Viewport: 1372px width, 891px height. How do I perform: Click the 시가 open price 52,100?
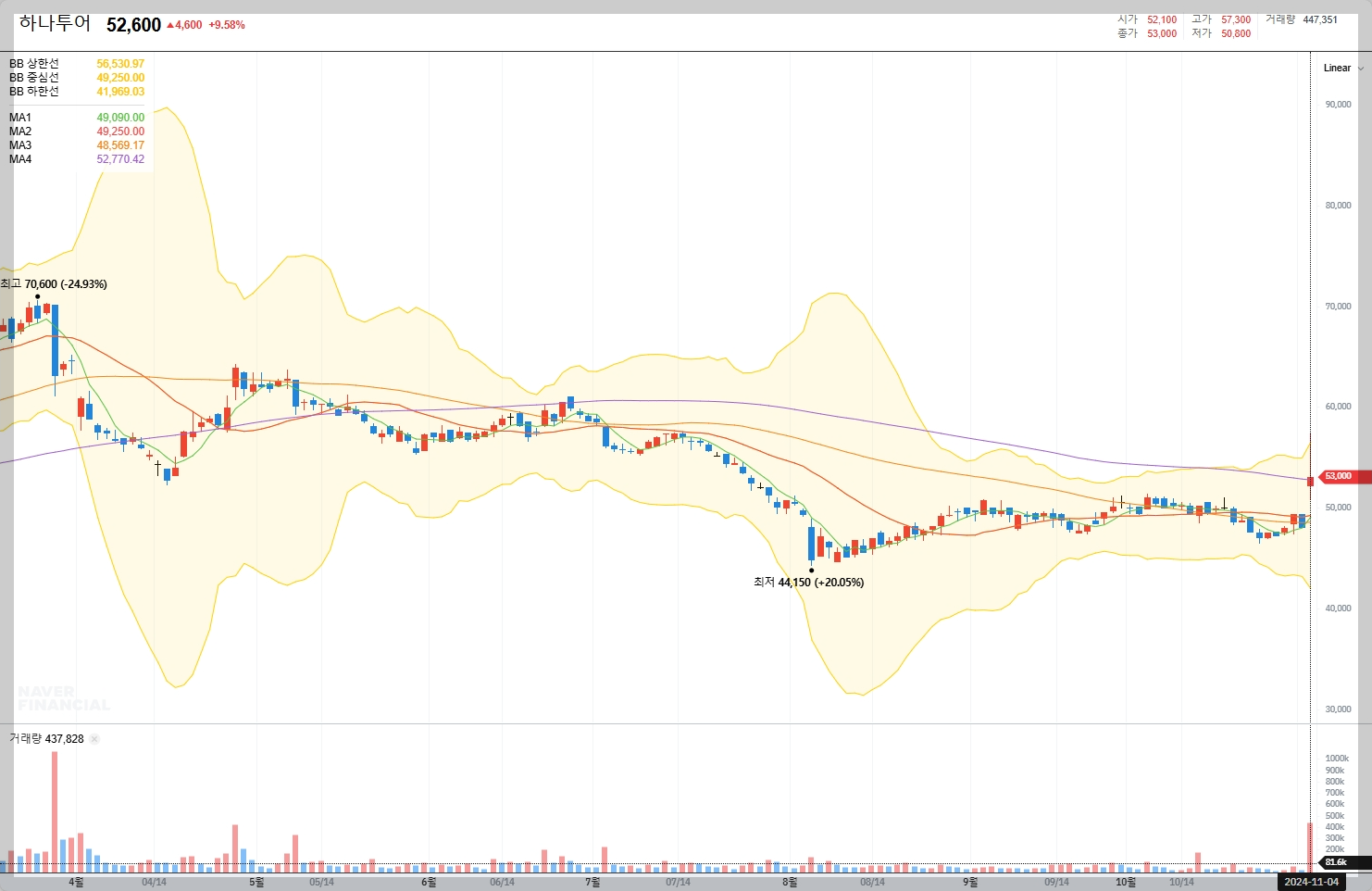[1162, 19]
